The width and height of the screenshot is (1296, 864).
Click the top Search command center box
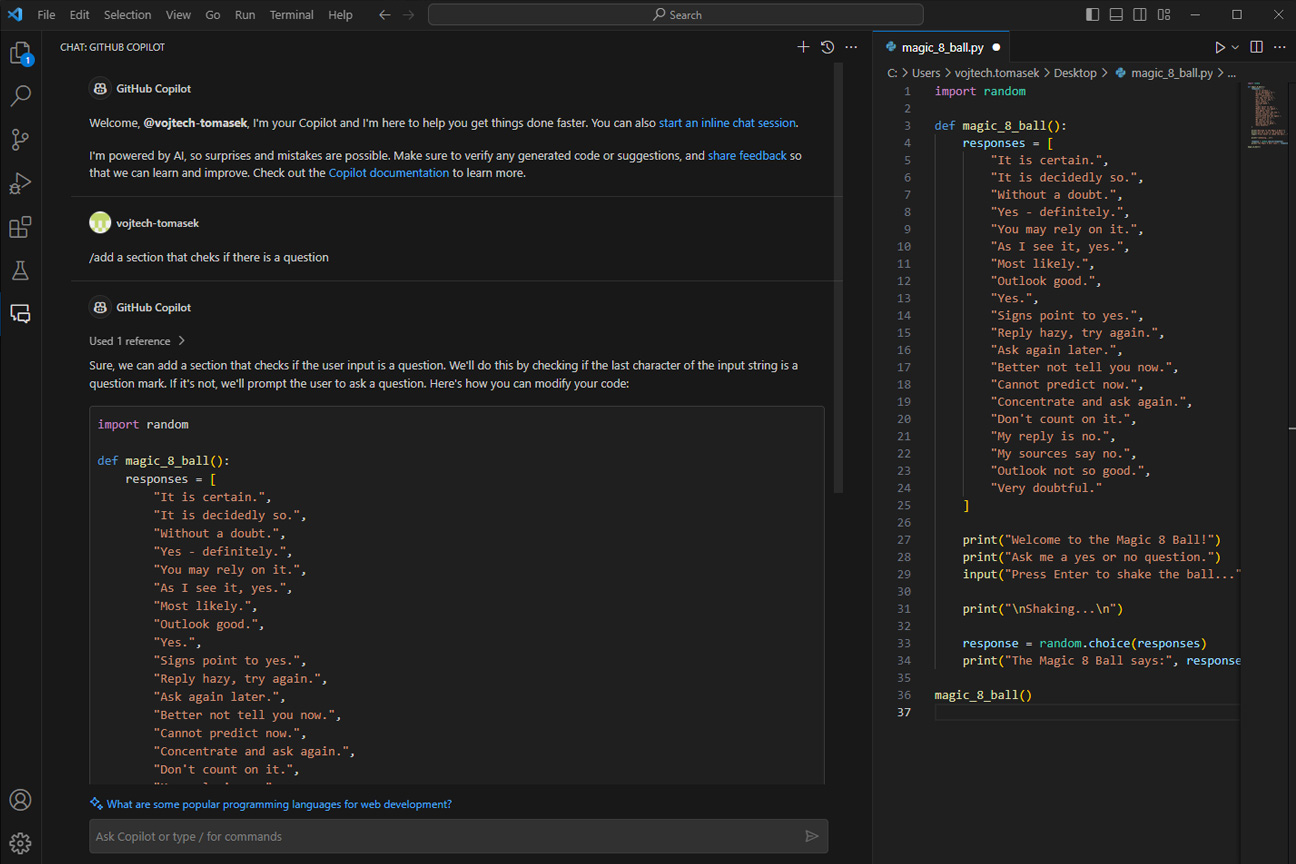(x=675, y=15)
